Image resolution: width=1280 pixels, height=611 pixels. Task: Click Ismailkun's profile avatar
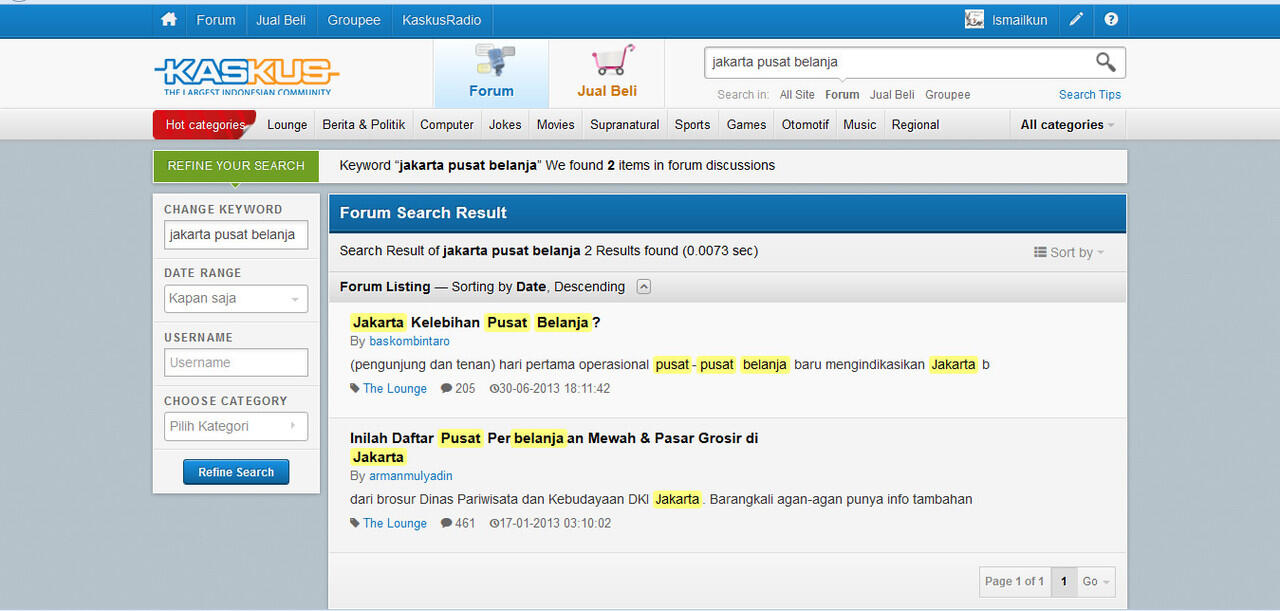(x=974, y=20)
